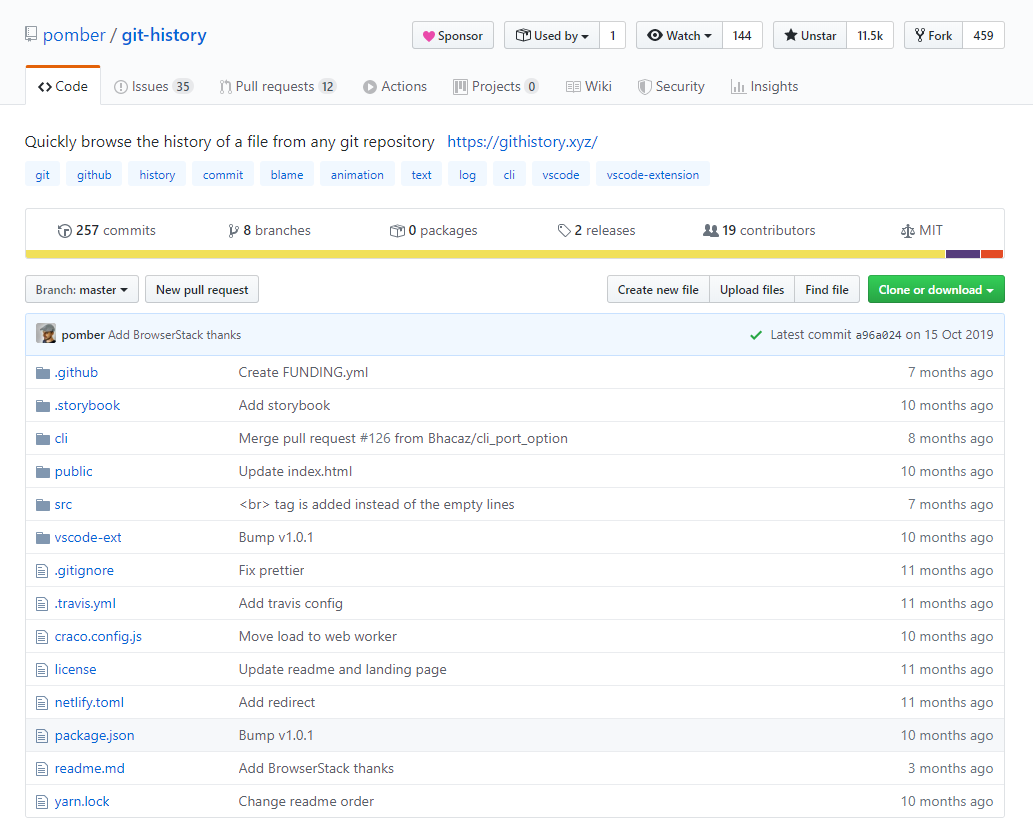Click New pull request button
The height and width of the screenshot is (825, 1033).
point(202,289)
